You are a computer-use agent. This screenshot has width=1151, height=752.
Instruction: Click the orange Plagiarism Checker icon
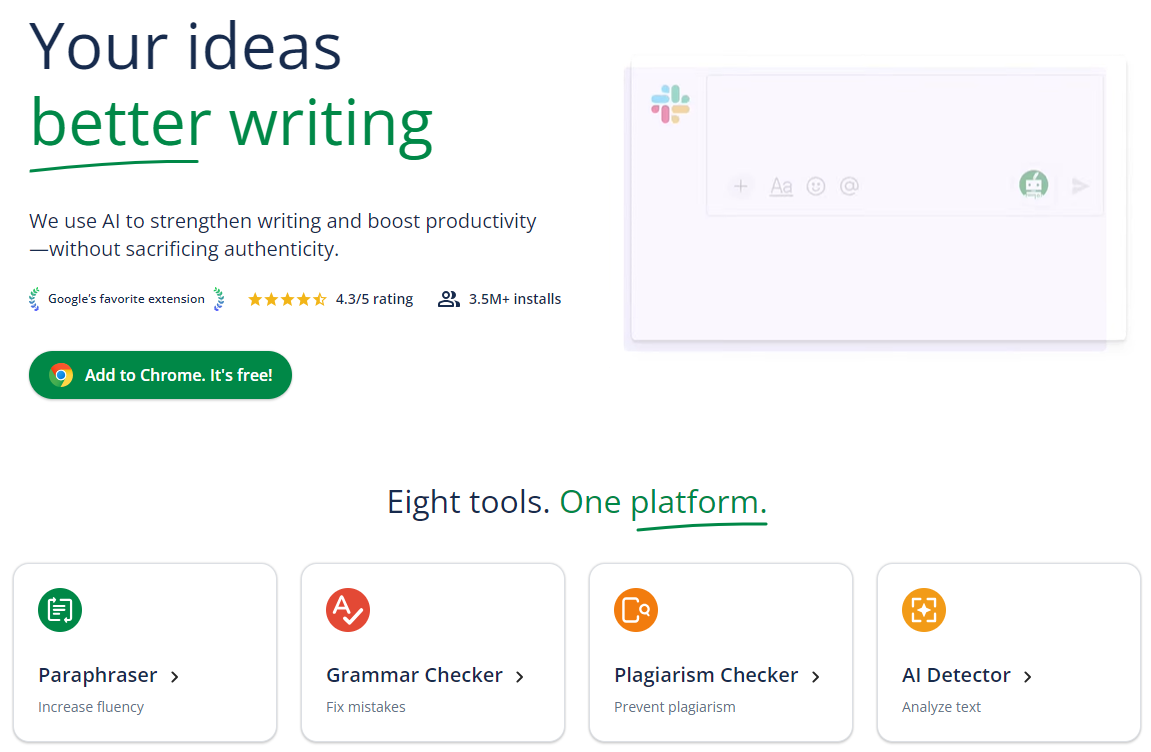coord(636,609)
